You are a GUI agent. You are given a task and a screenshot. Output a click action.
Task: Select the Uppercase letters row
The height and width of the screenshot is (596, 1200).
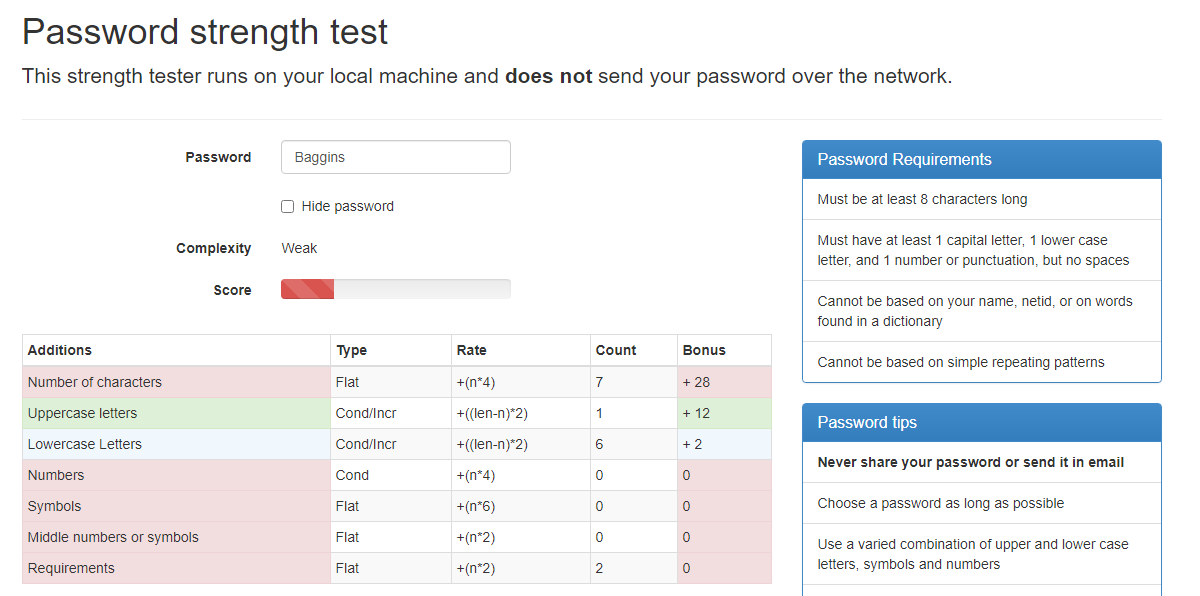83,413
